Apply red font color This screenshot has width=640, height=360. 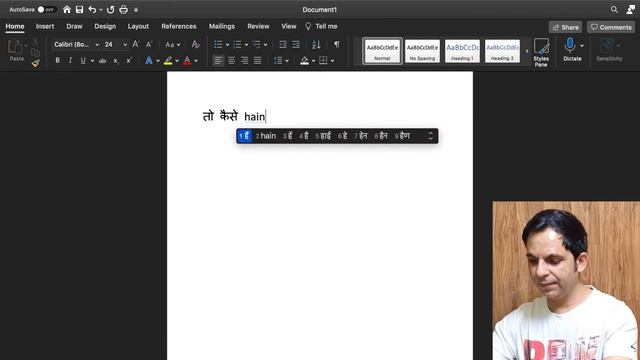click(187, 60)
